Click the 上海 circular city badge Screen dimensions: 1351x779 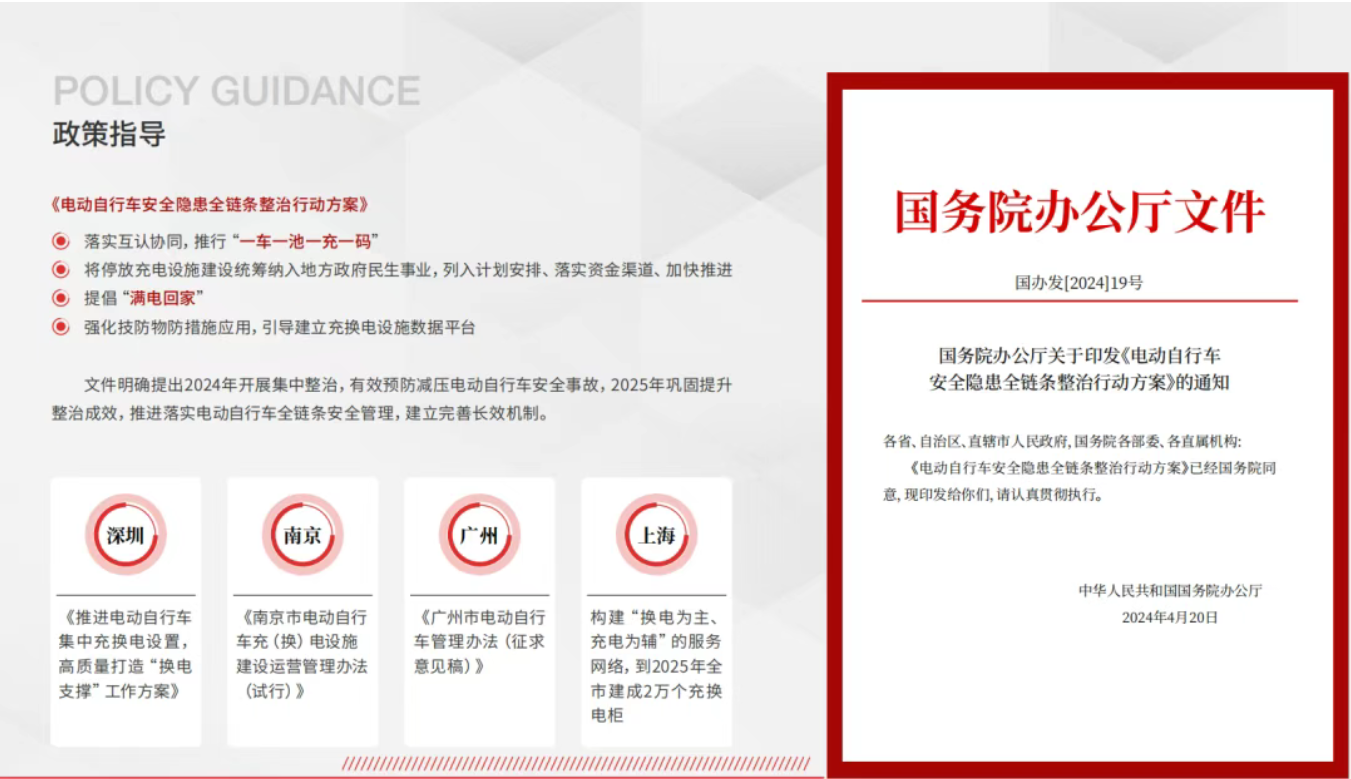click(656, 535)
